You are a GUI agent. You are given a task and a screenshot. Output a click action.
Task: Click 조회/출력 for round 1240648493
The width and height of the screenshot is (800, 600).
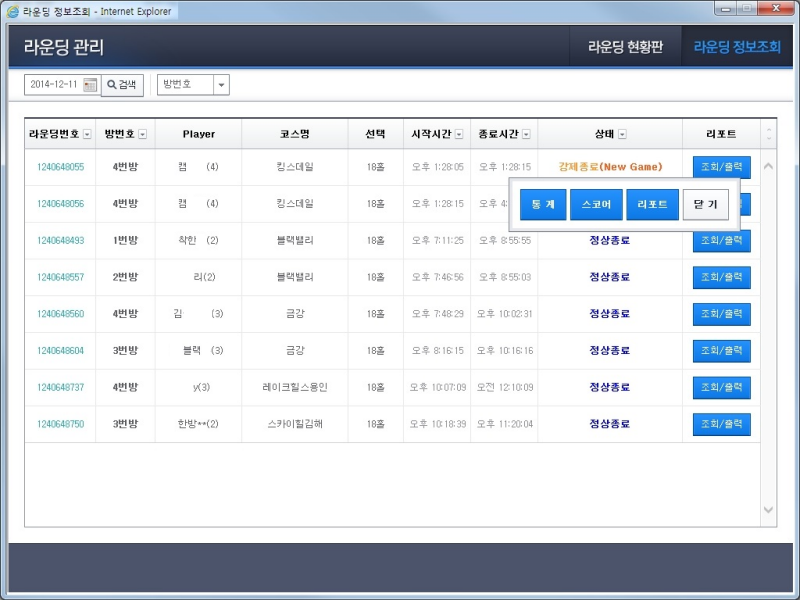[720, 240]
